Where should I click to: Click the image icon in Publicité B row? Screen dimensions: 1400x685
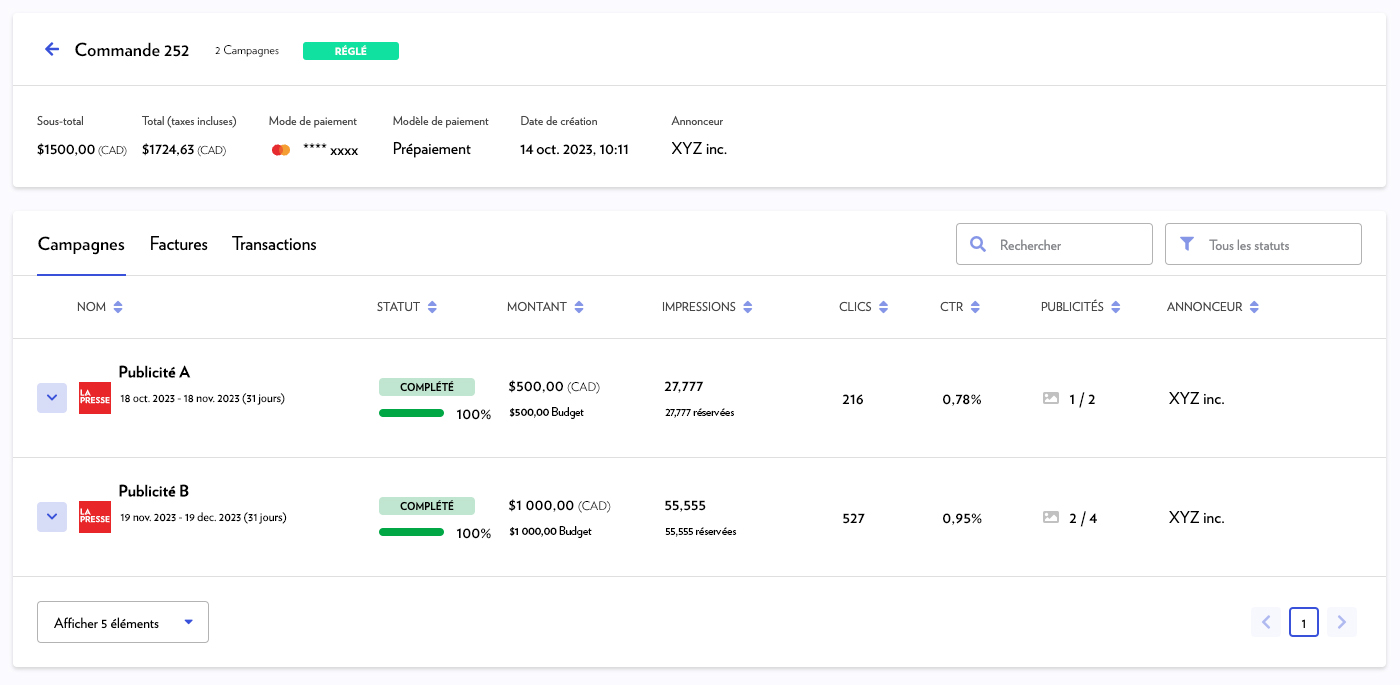click(1050, 517)
